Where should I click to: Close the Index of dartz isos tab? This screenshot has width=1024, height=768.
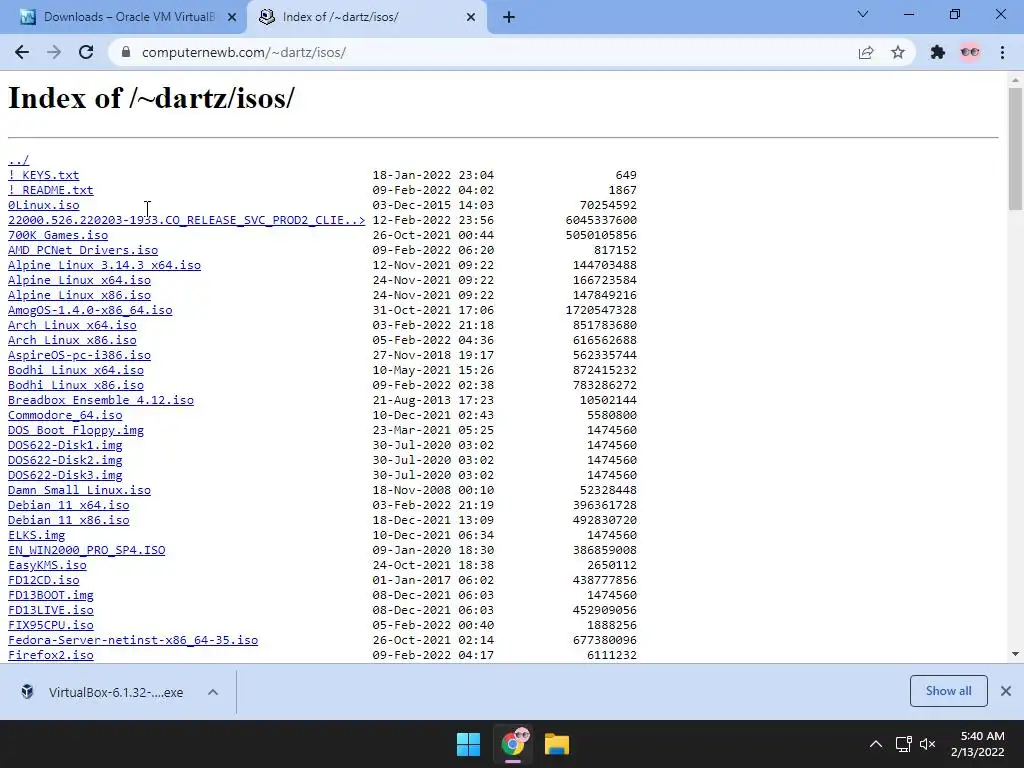[471, 17]
